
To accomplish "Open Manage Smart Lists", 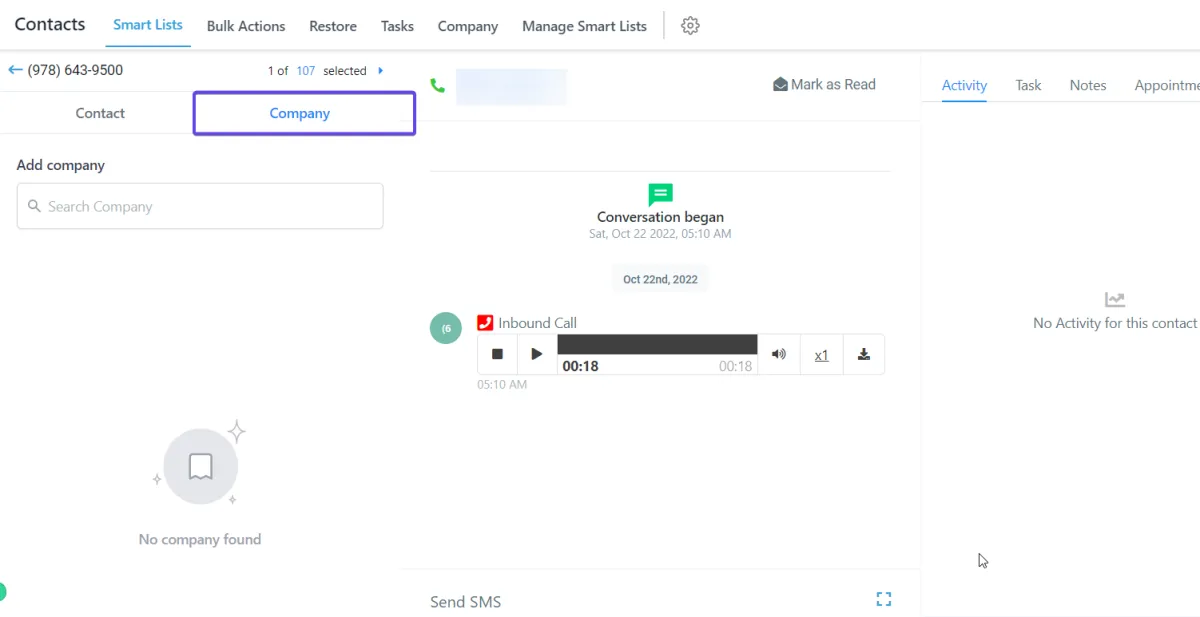I will [584, 26].
